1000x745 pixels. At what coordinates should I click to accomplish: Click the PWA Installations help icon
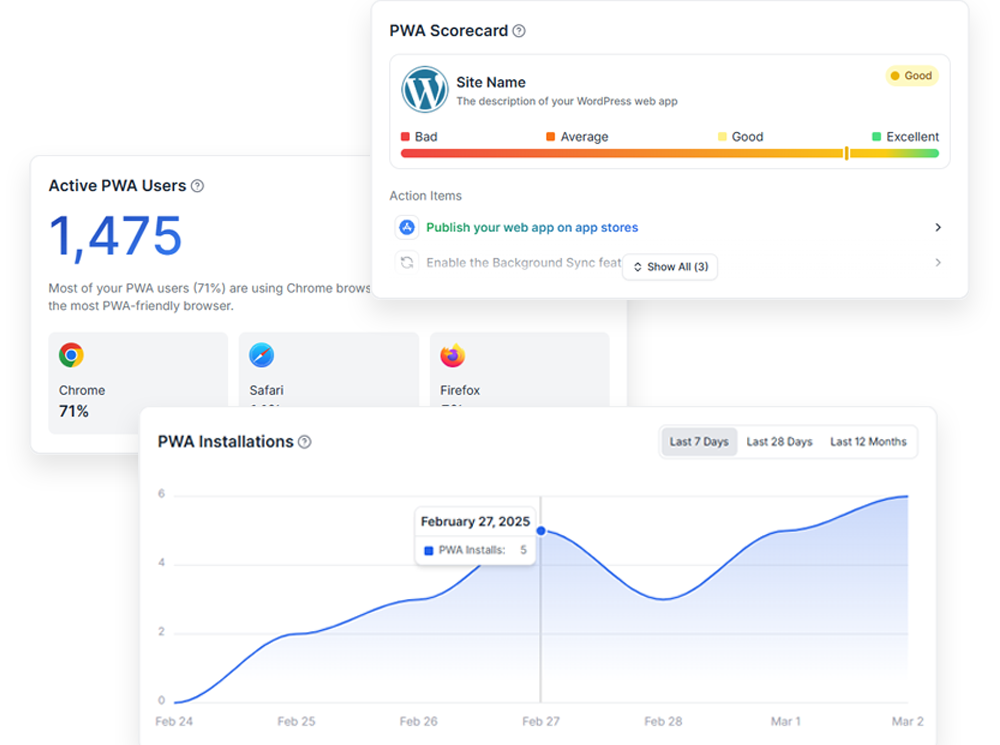(306, 441)
